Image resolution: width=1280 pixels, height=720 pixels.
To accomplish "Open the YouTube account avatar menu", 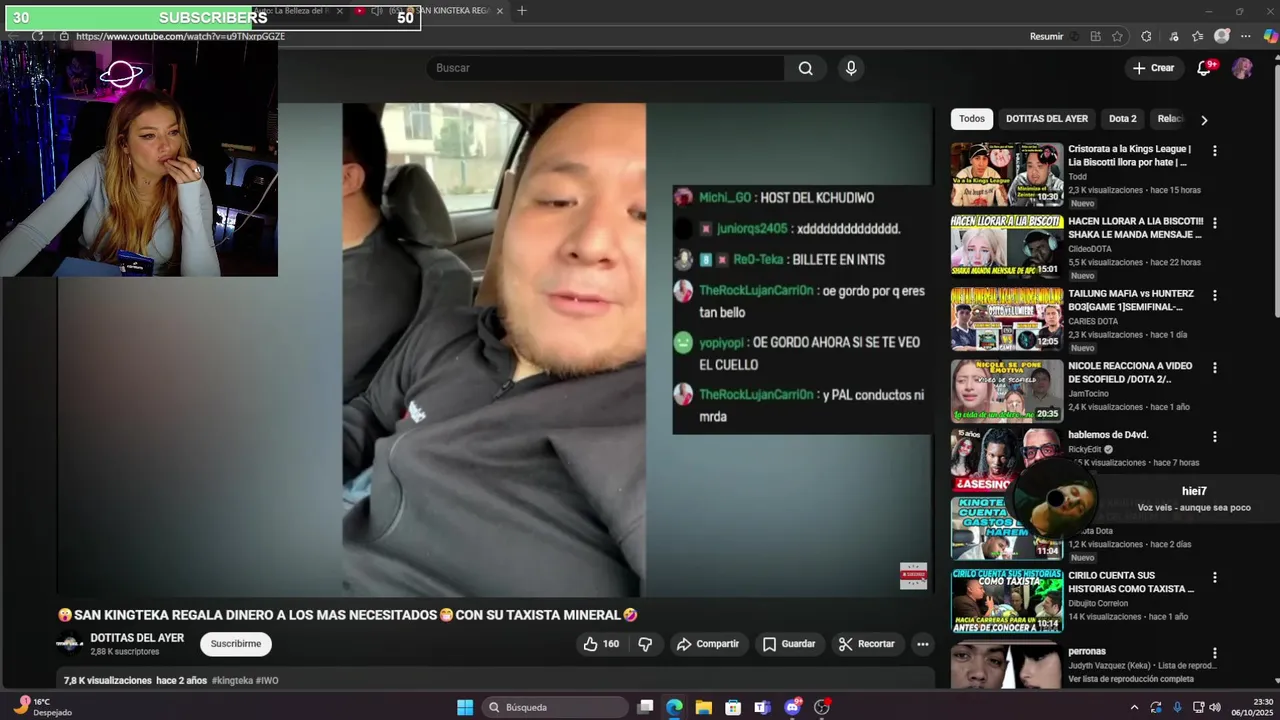I will coord(1242,68).
